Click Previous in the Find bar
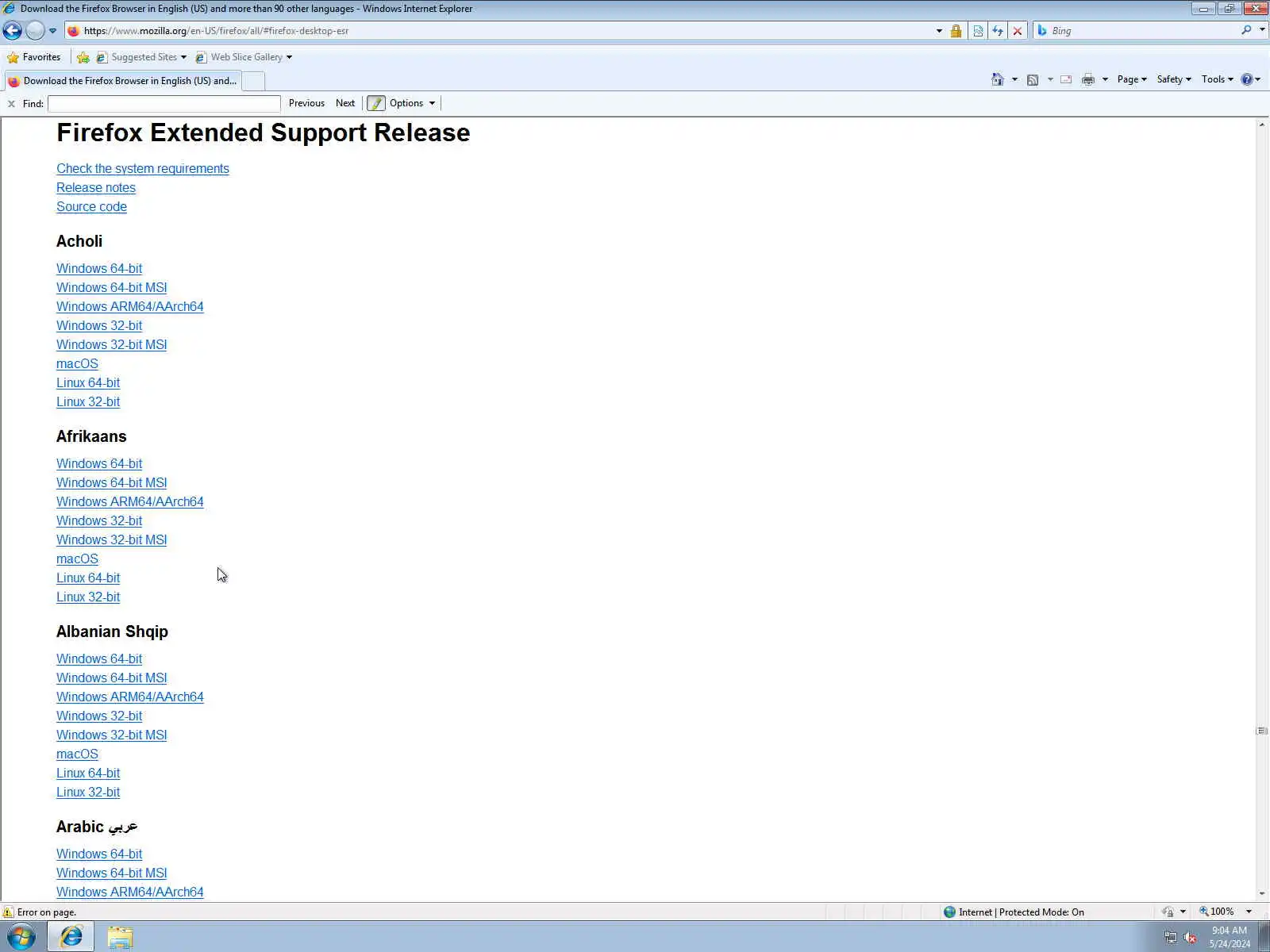 coord(306,103)
